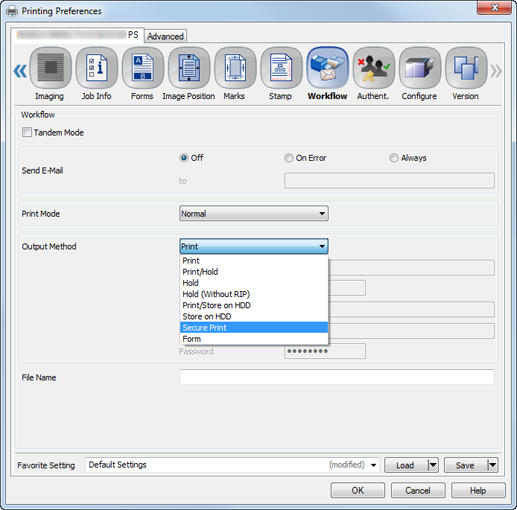Select the Forms icon
This screenshot has height=510, width=517.
tap(143, 68)
